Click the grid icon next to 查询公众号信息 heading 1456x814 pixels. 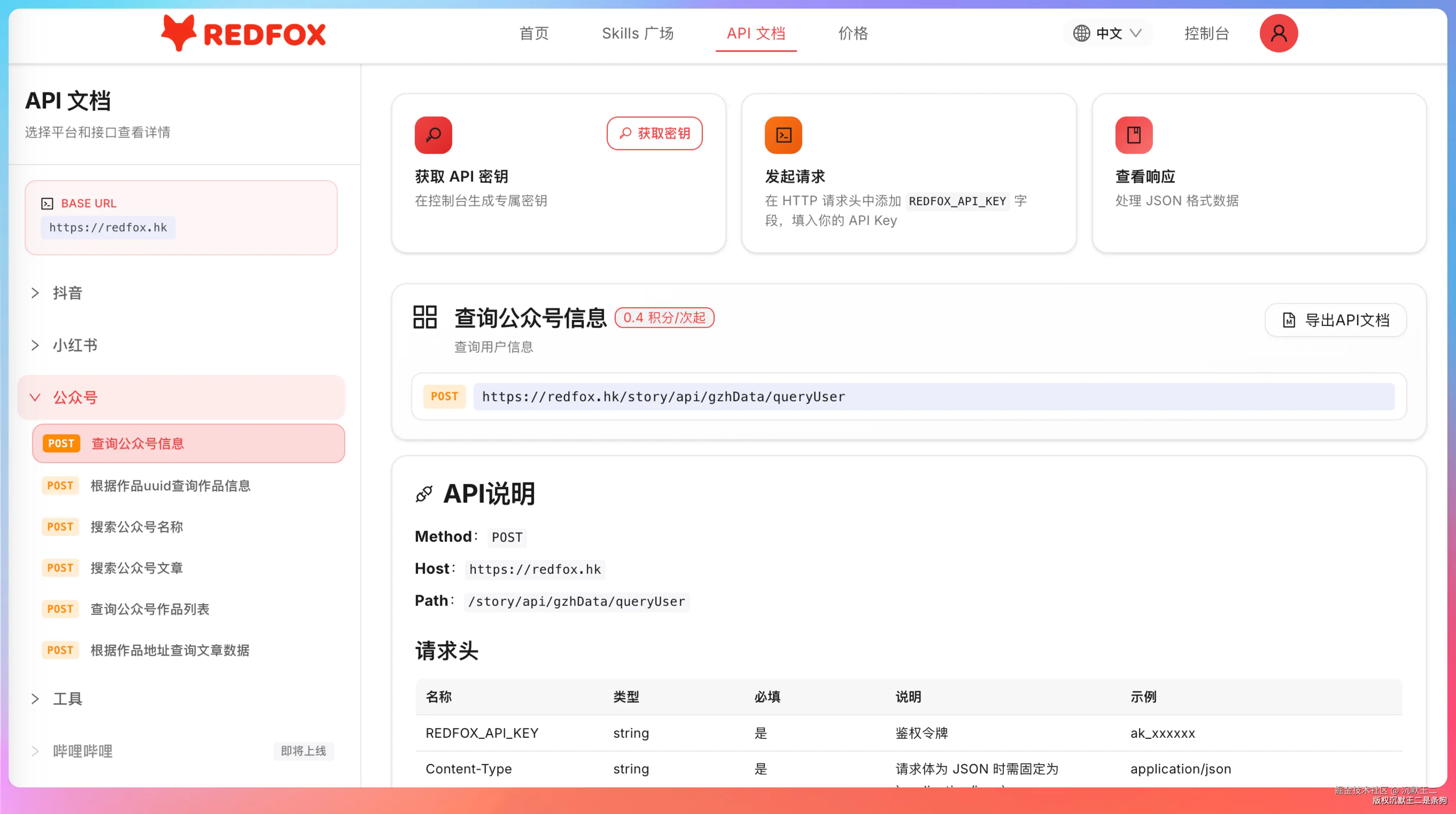(425, 317)
